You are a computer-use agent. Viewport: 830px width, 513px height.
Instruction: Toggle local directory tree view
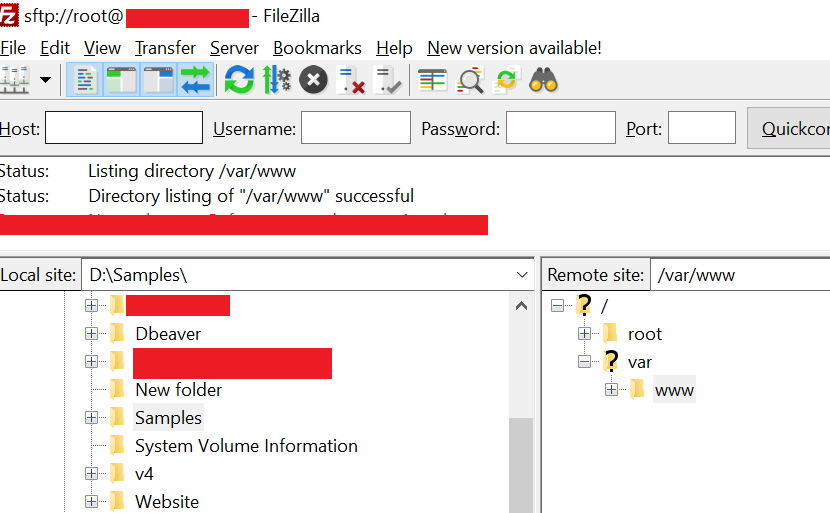[122, 79]
